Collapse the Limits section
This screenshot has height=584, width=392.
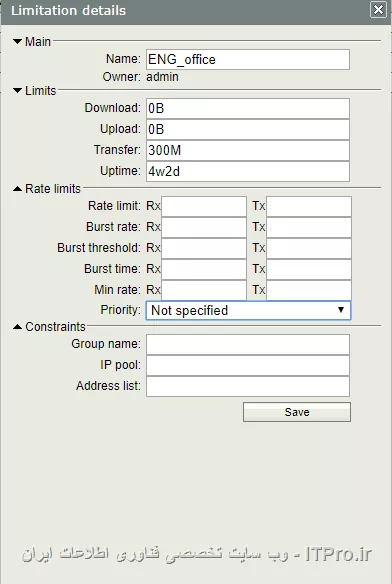pos(18,91)
